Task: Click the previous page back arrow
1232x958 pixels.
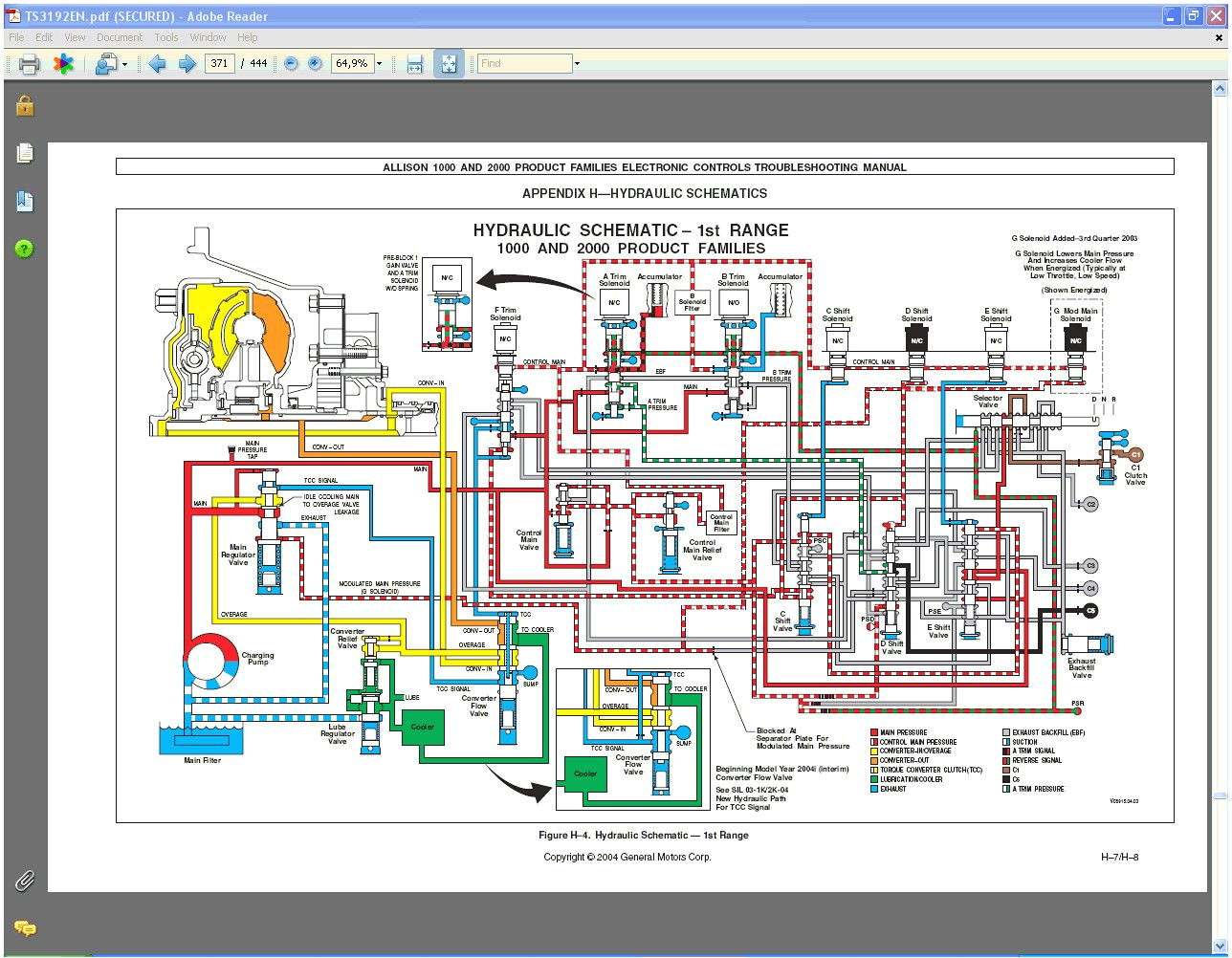Action: [159, 63]
